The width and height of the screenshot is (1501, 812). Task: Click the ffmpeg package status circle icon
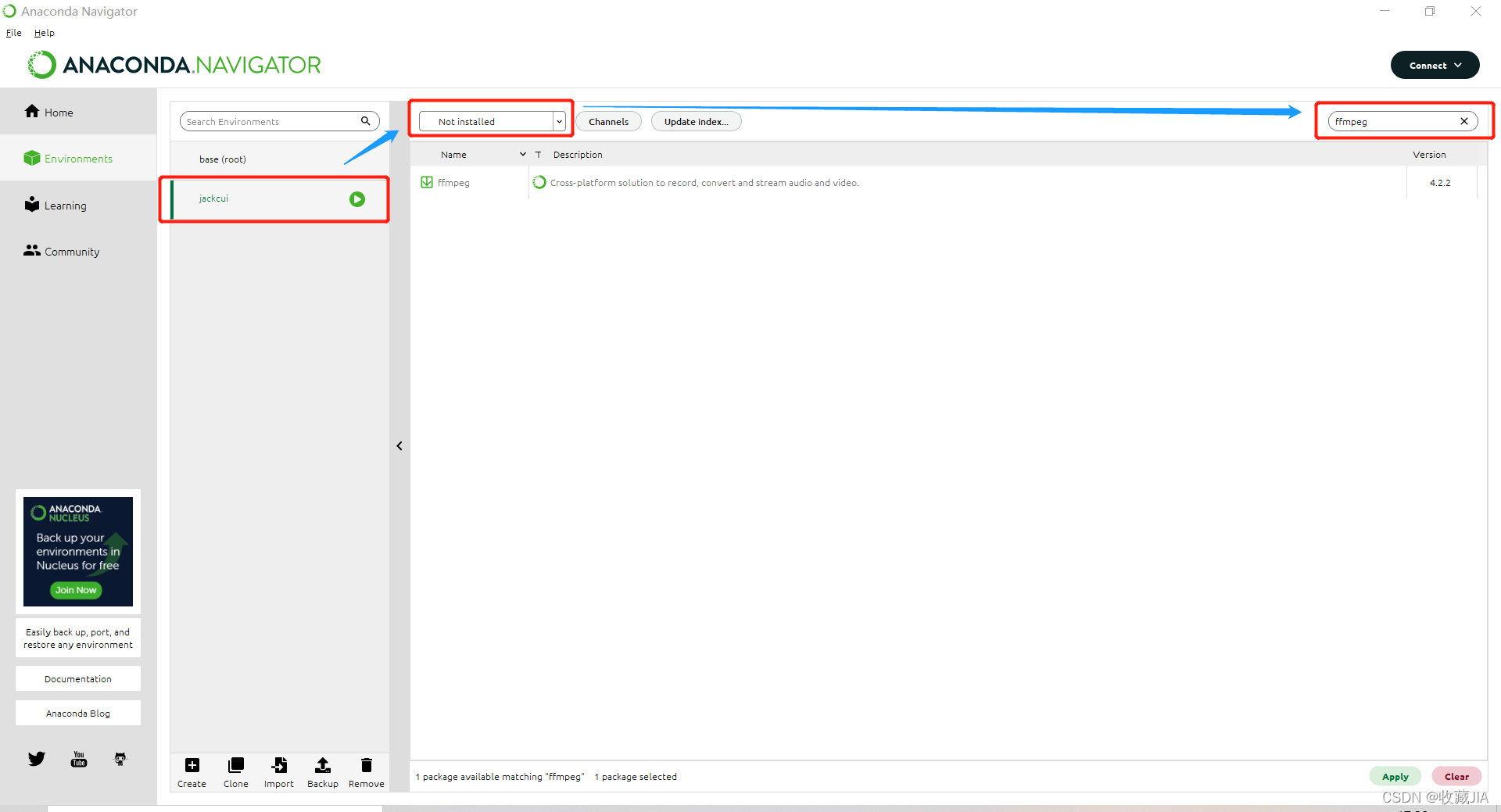click(x=539, y=182)
